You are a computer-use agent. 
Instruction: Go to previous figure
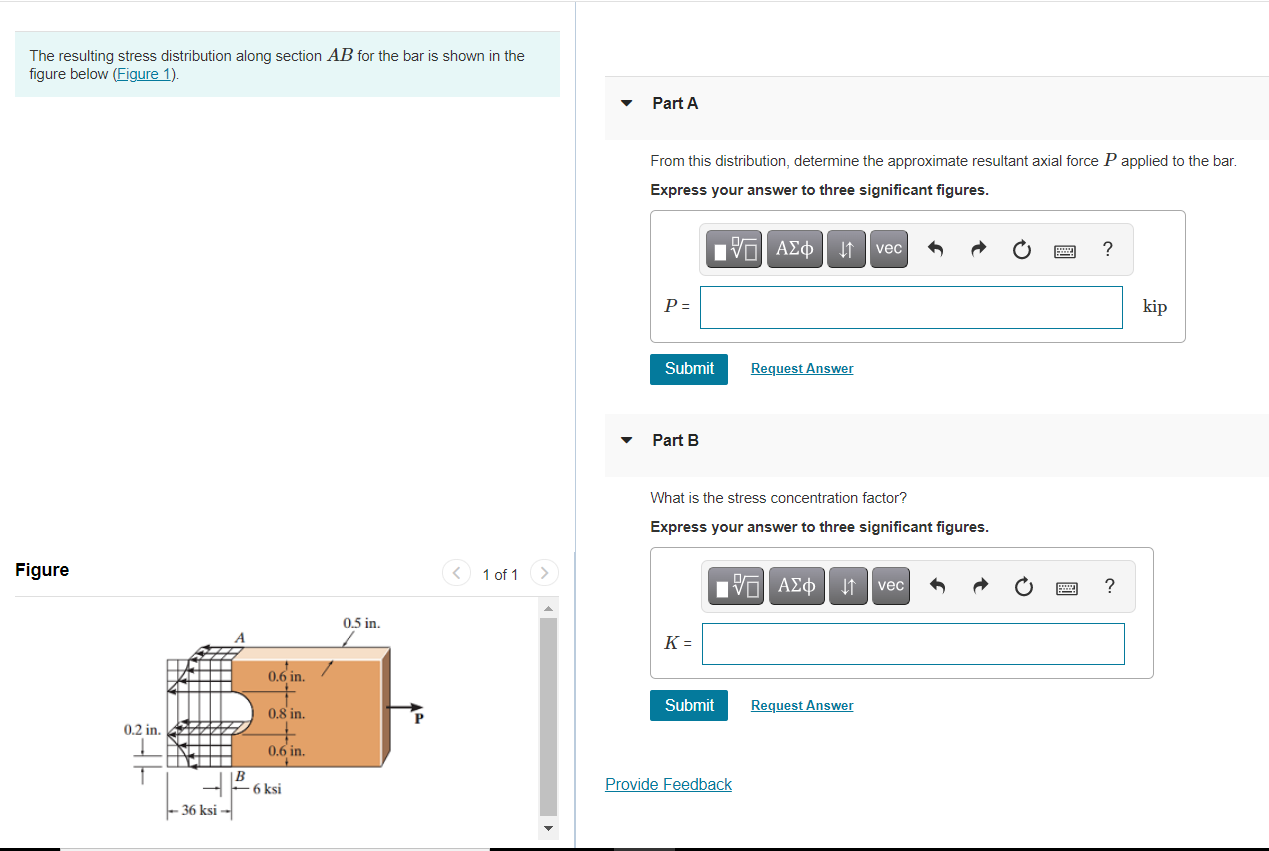click(456, 574)
